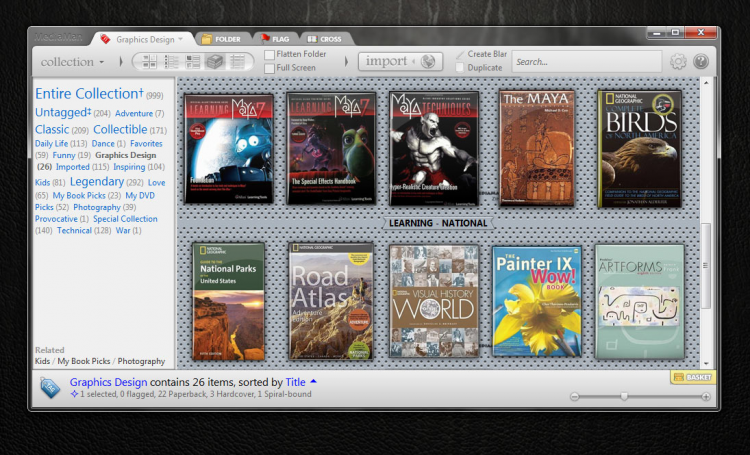750x455 pixels.
Task: Click scrollbar up arrow in shelf view
Action: tap(706, 83)
